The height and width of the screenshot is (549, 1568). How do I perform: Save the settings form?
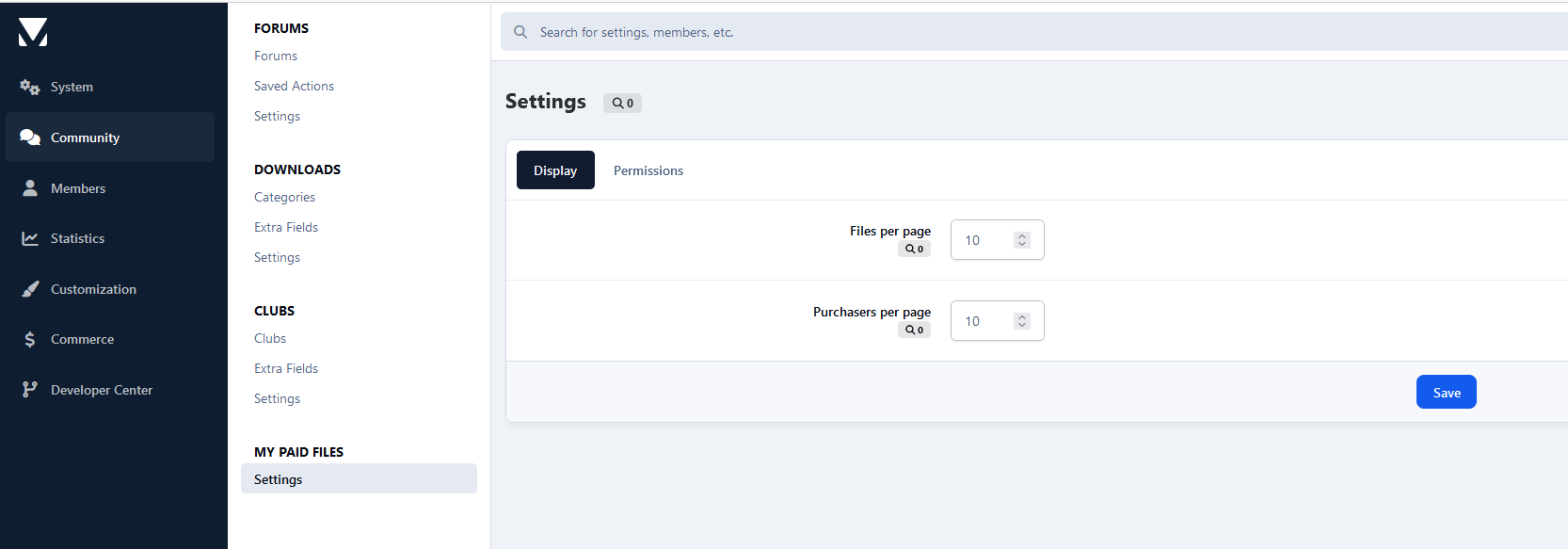click(1447, 393)
